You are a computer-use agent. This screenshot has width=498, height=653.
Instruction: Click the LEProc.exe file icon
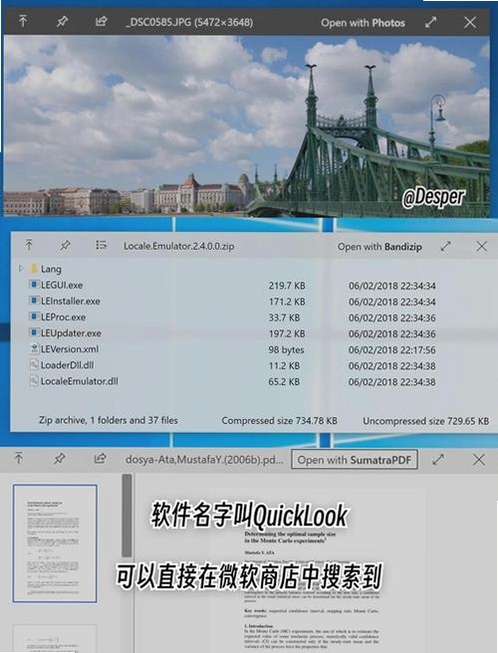(x=34, y=317)
